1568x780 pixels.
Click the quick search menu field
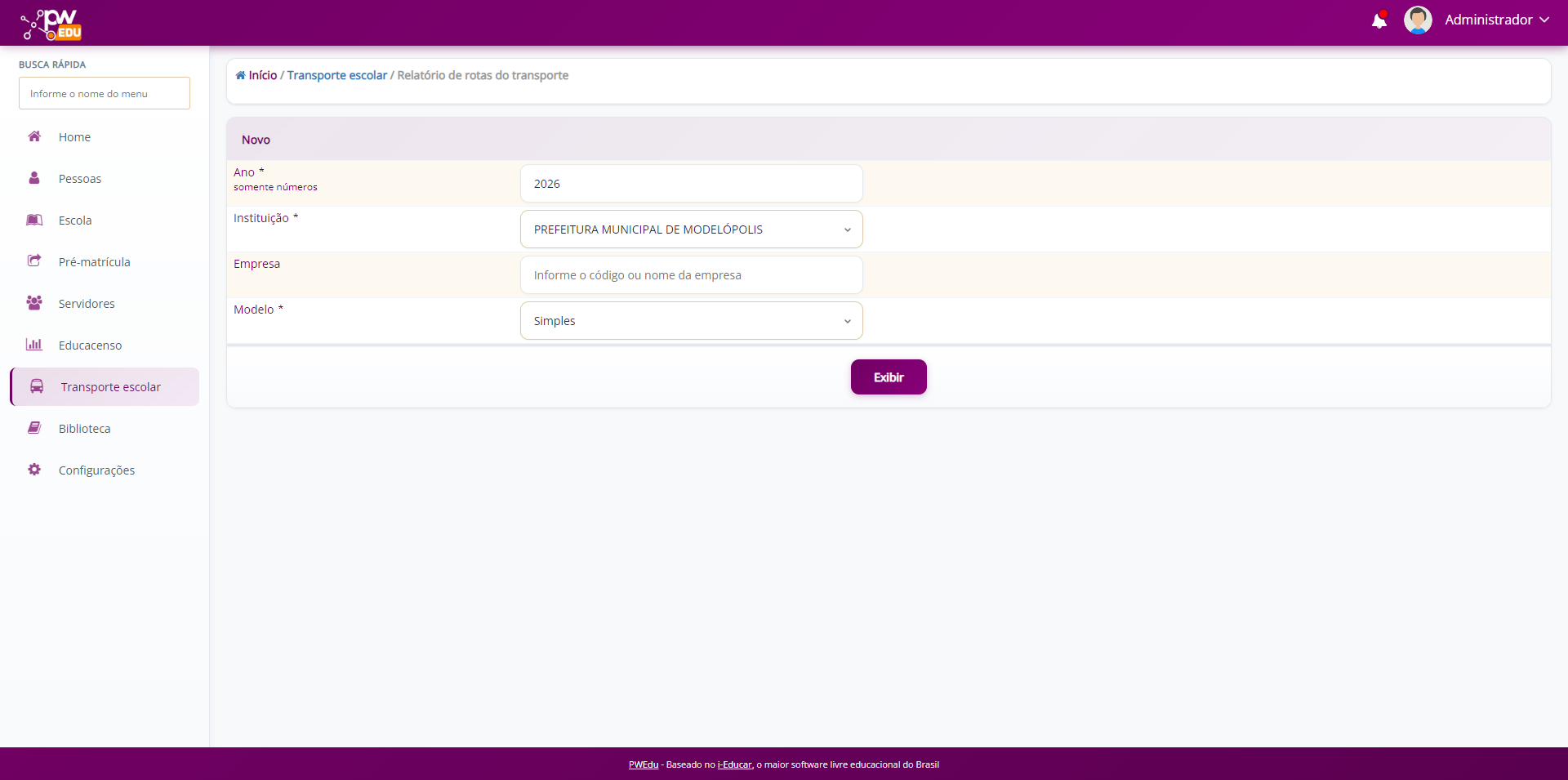click(x=105, y=94)
